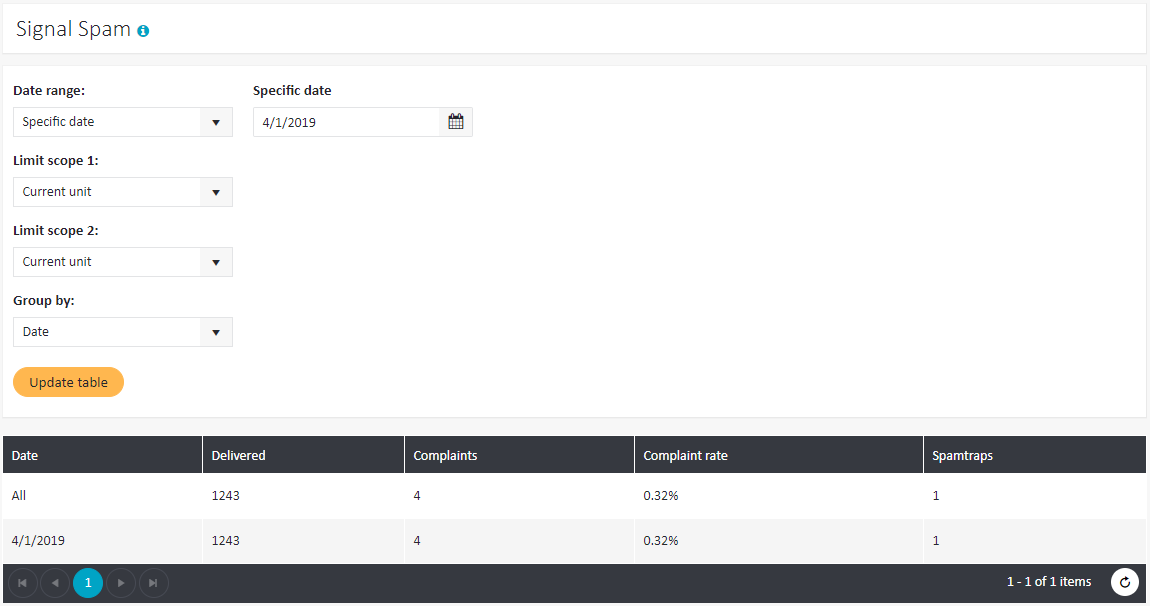Jump to last page of results
The height and width of the screenshot is (606, 1150).
(x=153, y=582)
